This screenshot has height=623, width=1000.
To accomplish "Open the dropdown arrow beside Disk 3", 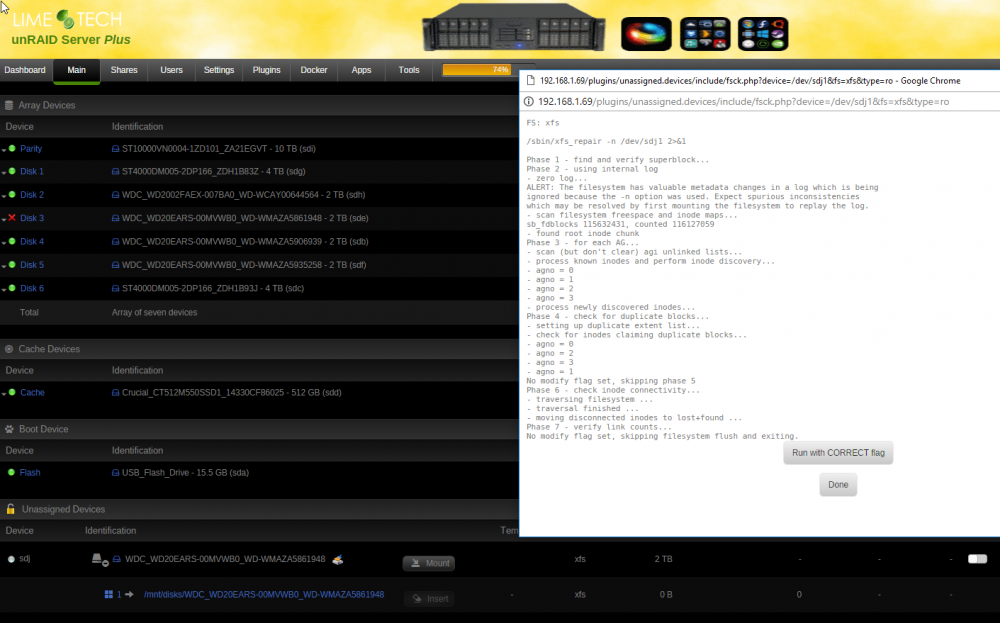I will pyautogui.click(x=4, y=220).
